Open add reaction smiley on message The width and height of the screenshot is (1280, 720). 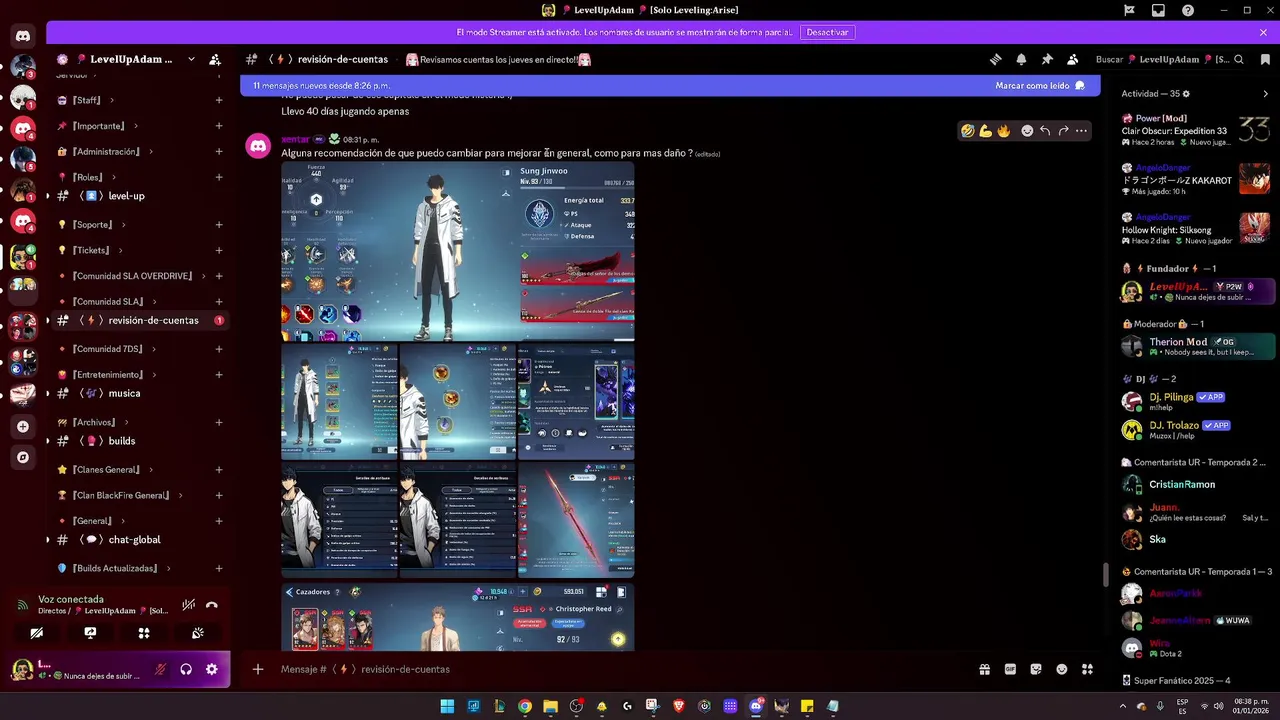[x=1027, y=131]
